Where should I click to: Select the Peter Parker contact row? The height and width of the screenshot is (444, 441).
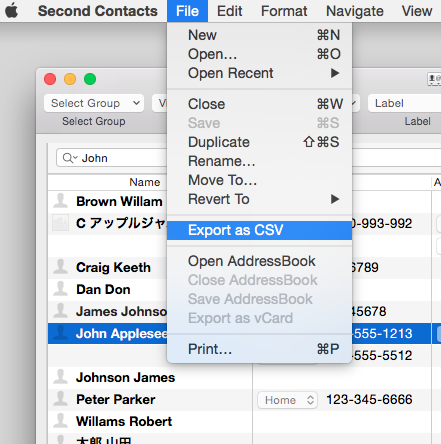tap(150, 399)
